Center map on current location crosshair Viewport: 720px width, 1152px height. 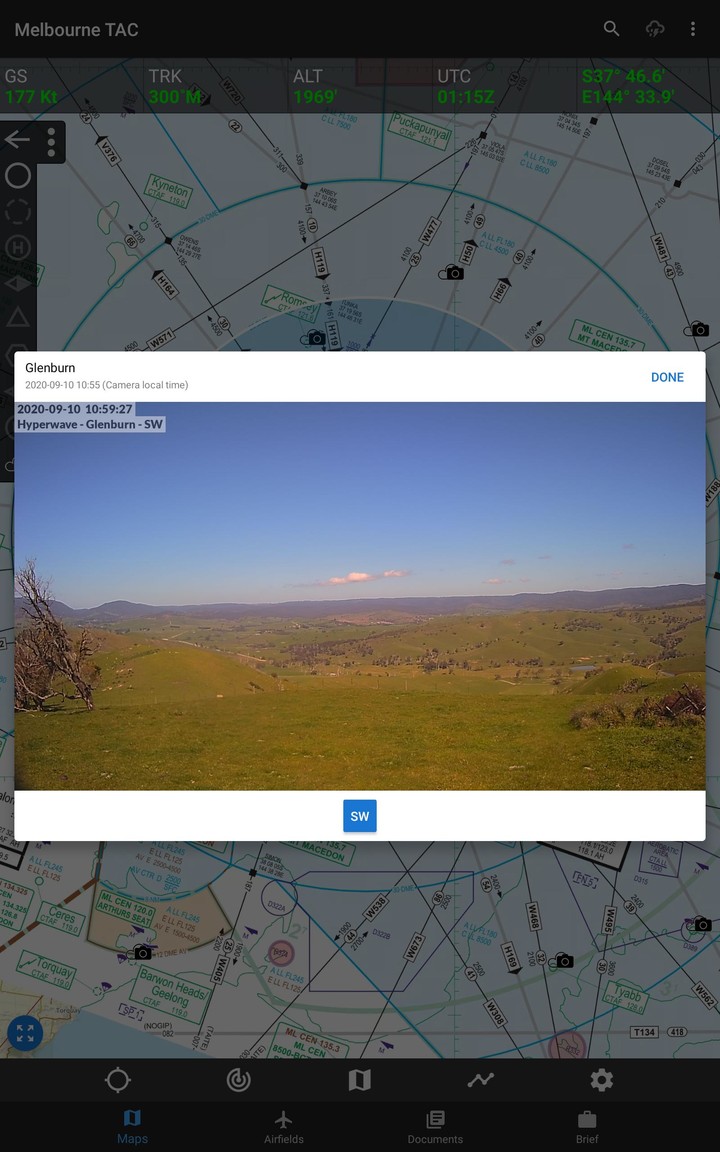118,1080
